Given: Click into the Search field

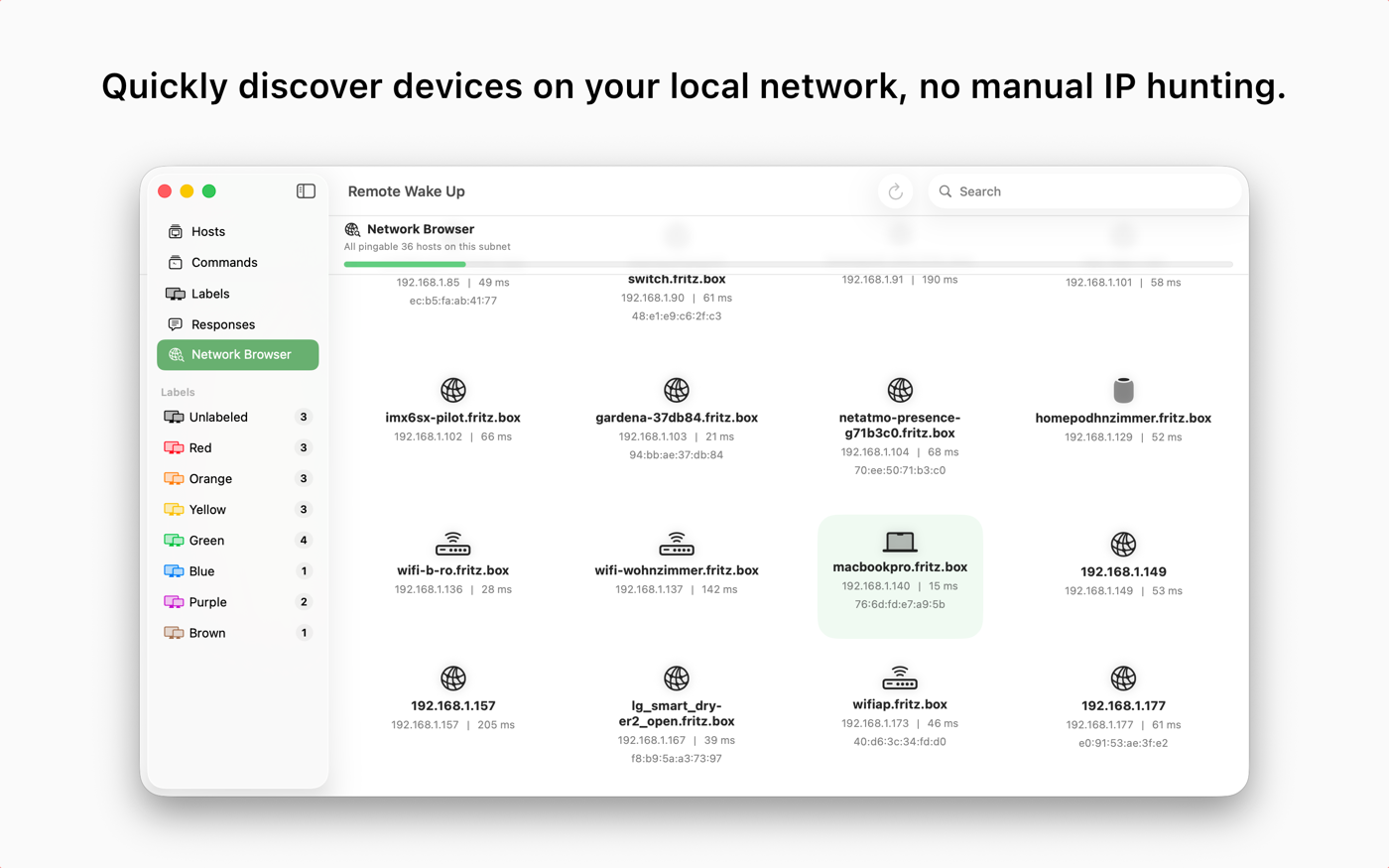Looking at the screenshot, I should point(1084,191).
